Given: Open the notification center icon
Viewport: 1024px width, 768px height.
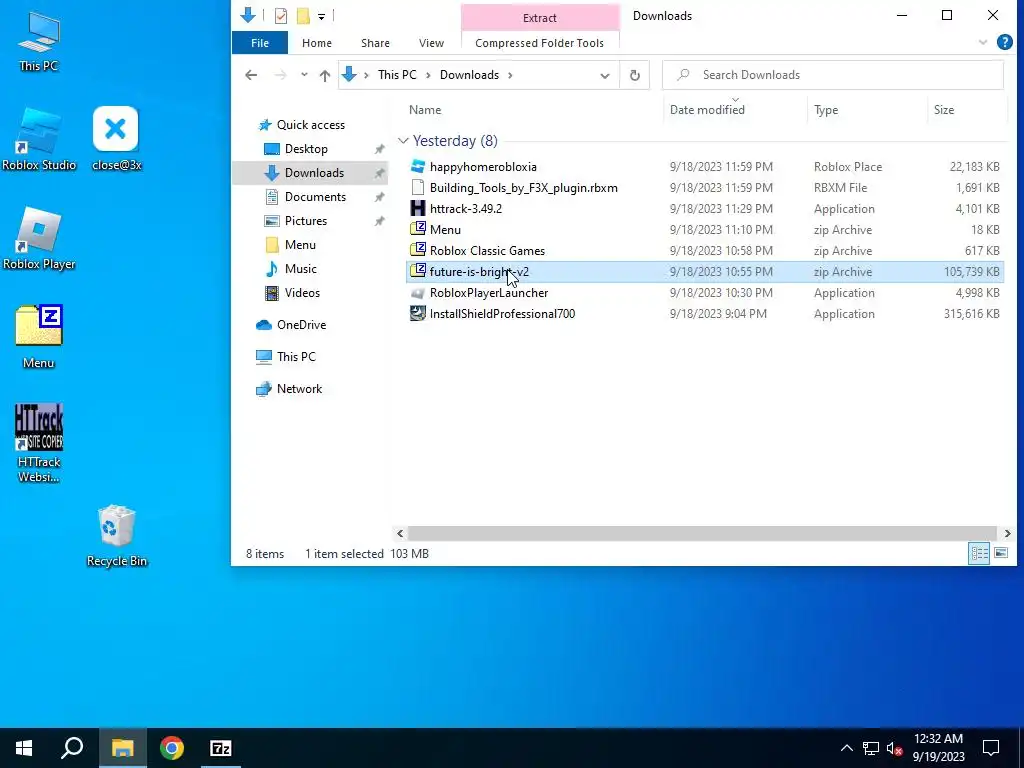Looking at the screenshot, I should pyautogui.click(x=991, y=748).
